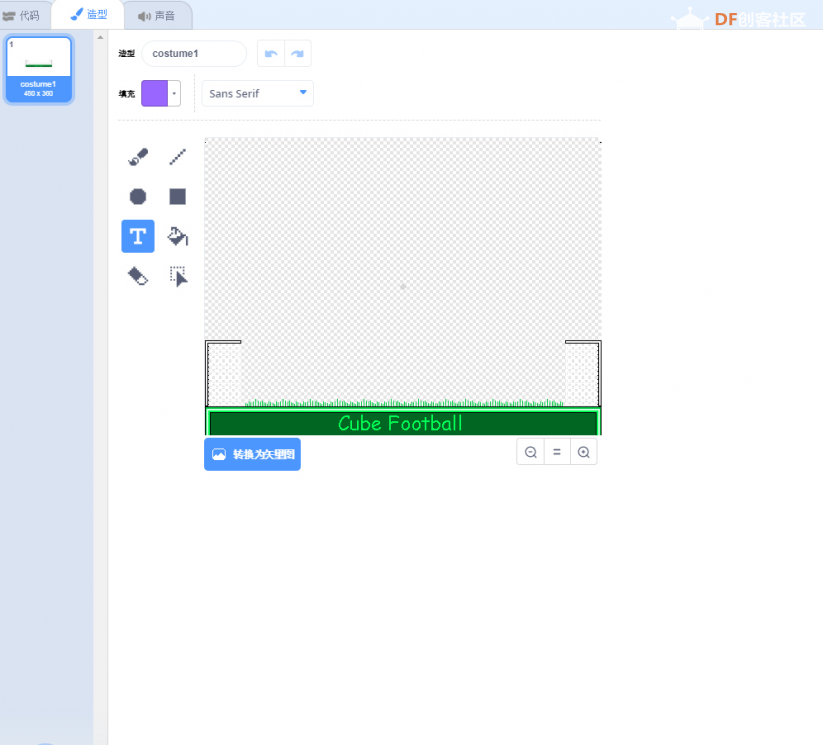823x745 pixels.
Task: Click the purple fill color swatch
Action: 154,93
